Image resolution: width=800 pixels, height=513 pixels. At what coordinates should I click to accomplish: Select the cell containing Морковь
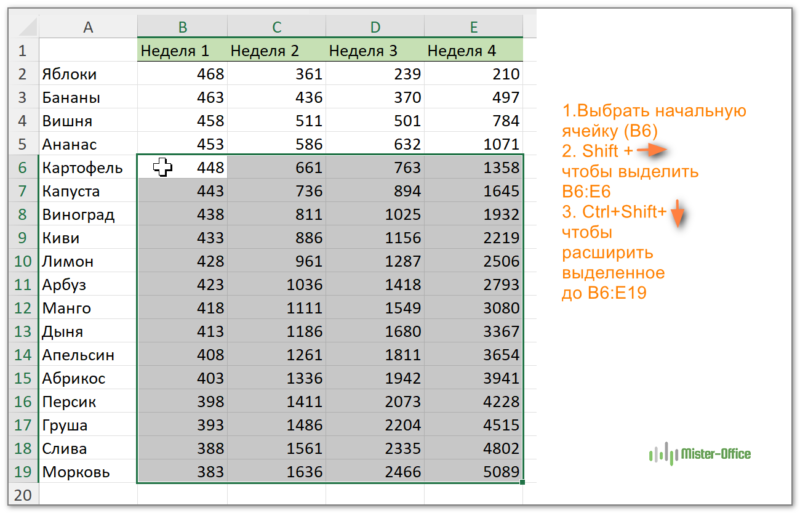[87, 472]
